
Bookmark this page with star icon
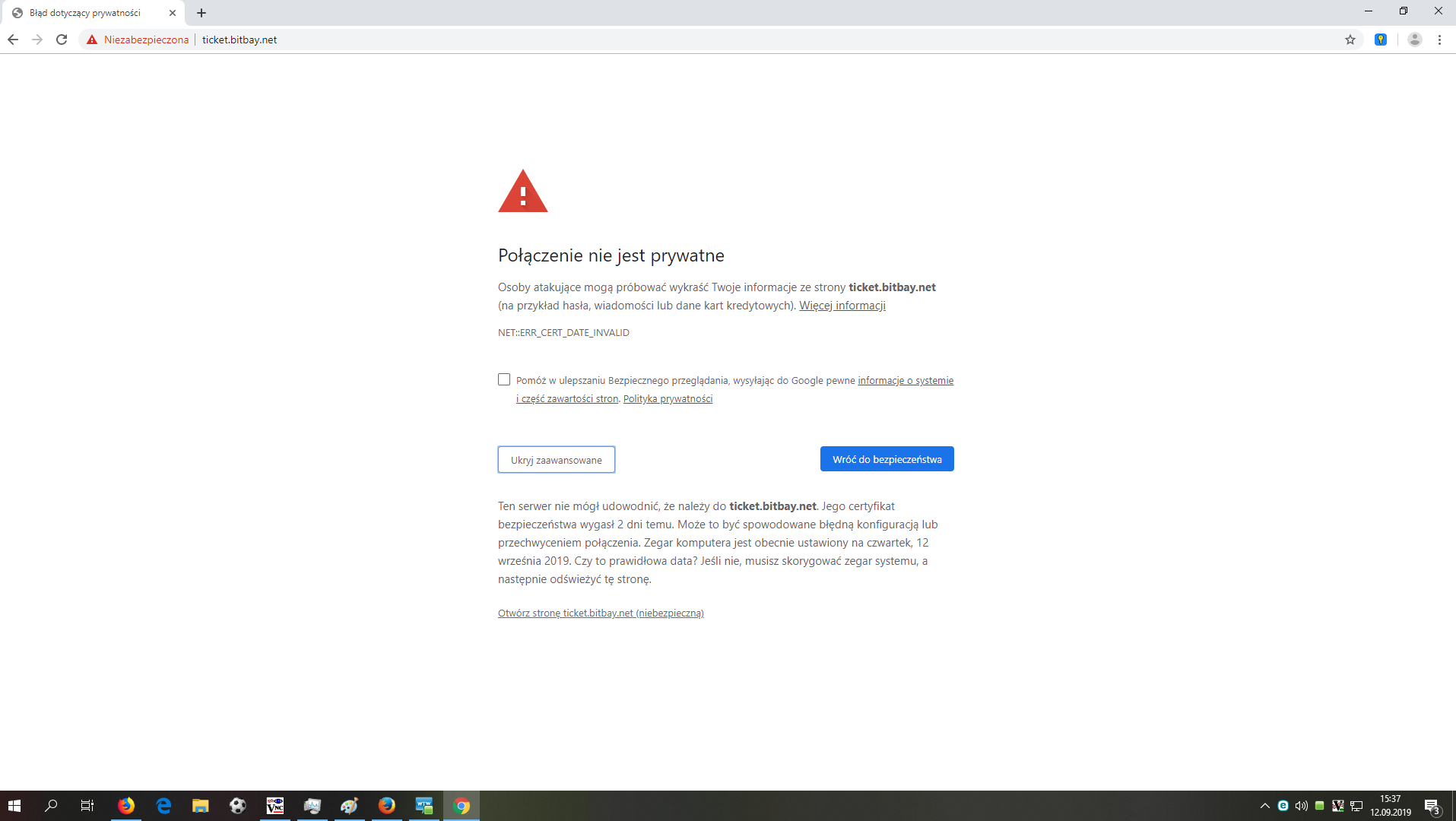(x=1350, y=40)
